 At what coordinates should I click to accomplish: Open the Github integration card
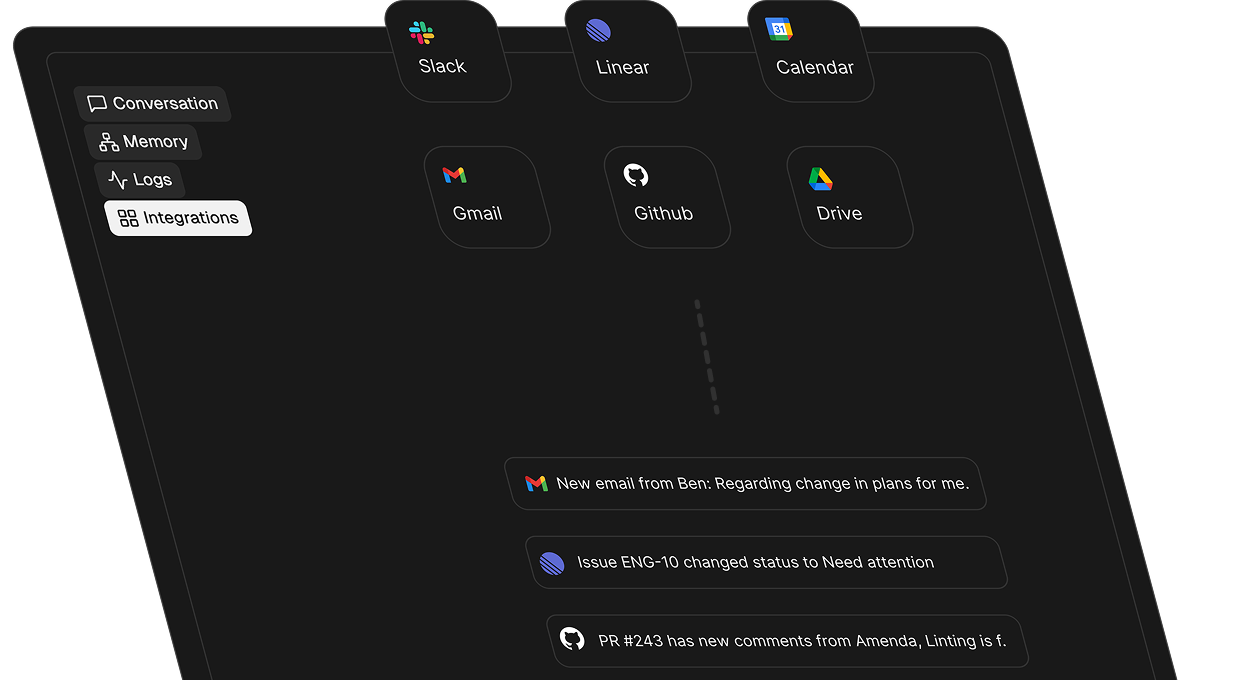(x=667, y=197)
